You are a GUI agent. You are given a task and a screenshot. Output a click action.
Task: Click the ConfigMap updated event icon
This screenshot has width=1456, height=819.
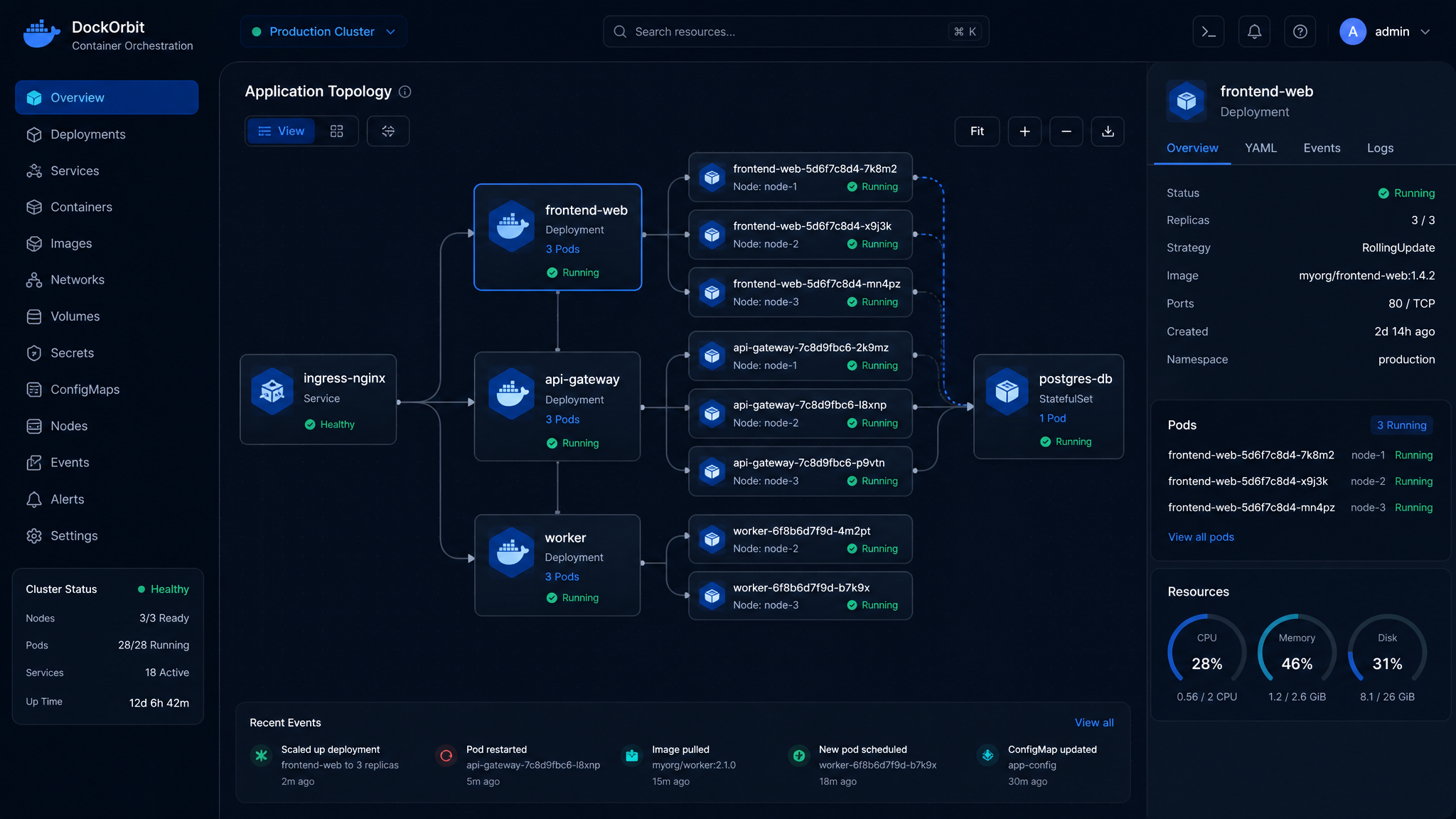point(988,756)
